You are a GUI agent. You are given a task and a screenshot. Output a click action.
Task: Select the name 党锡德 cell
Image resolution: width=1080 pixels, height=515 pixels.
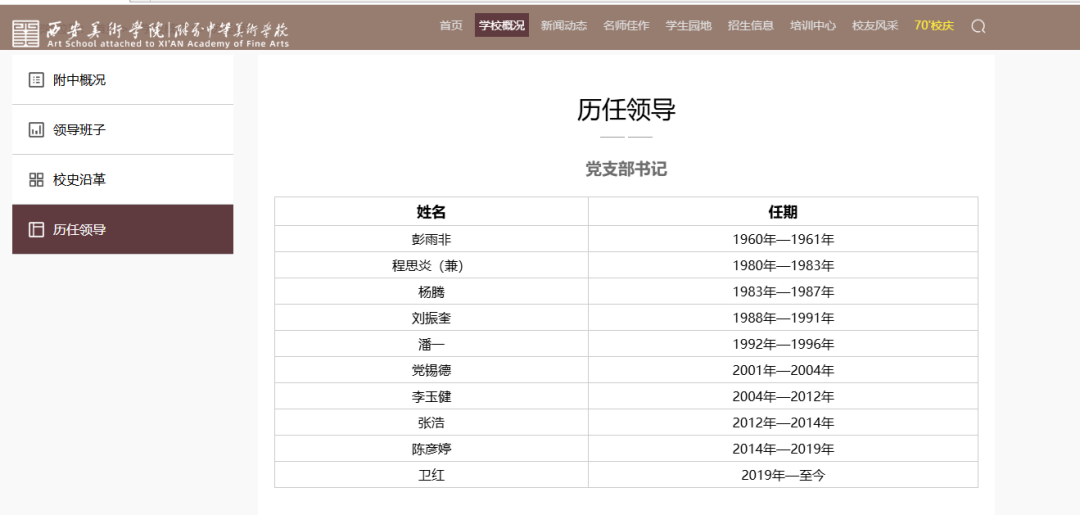[x=431, y=370]
